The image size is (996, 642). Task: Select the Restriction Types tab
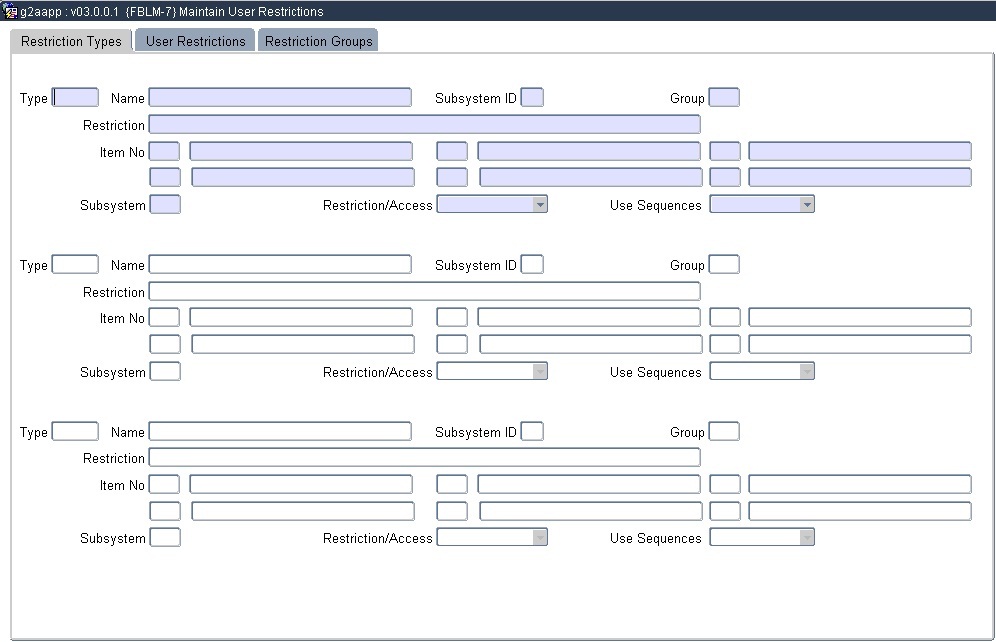pyautogui.click(x=71, y=41)
